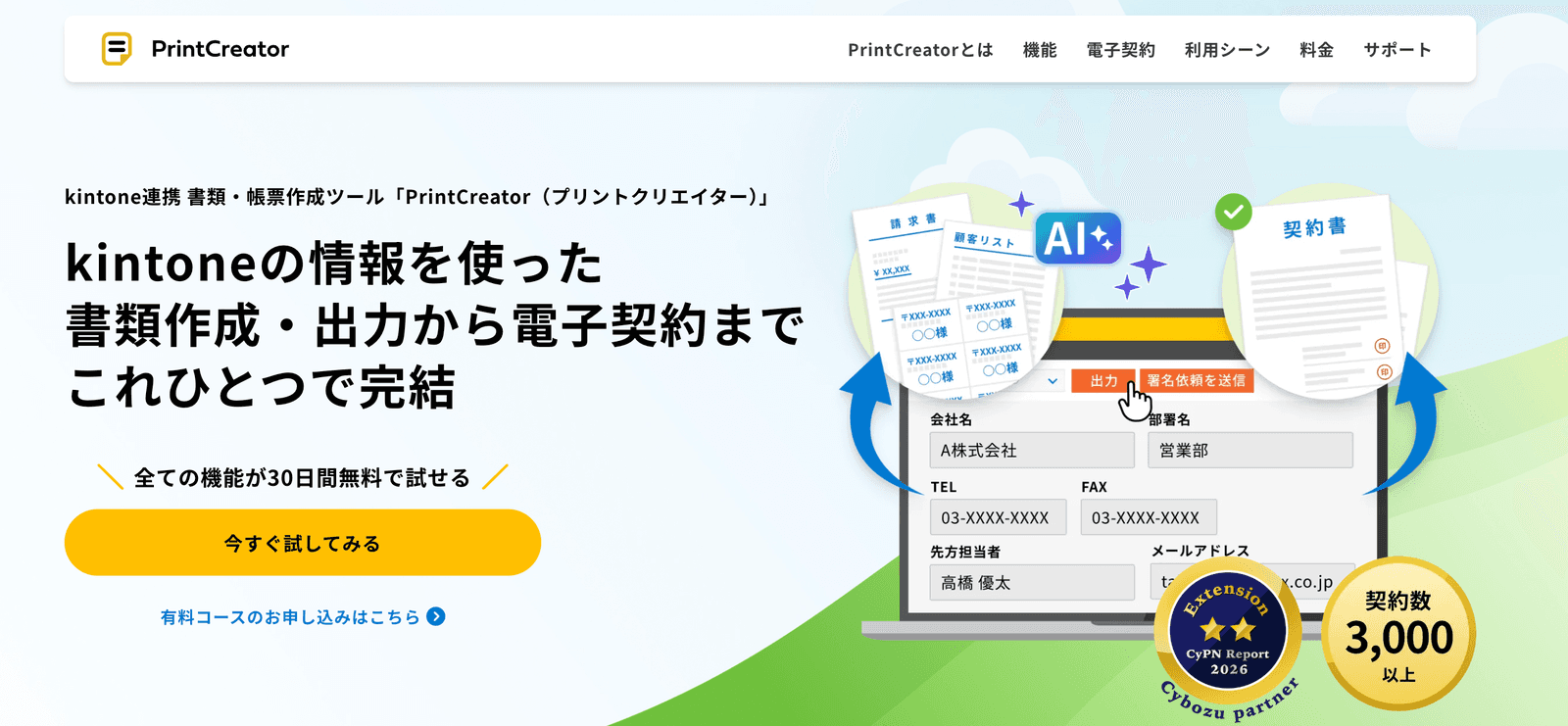Click the dropdown chevron left of 出力
The height and width of the screenshot is (726, 1568).
coord(1053,381)
